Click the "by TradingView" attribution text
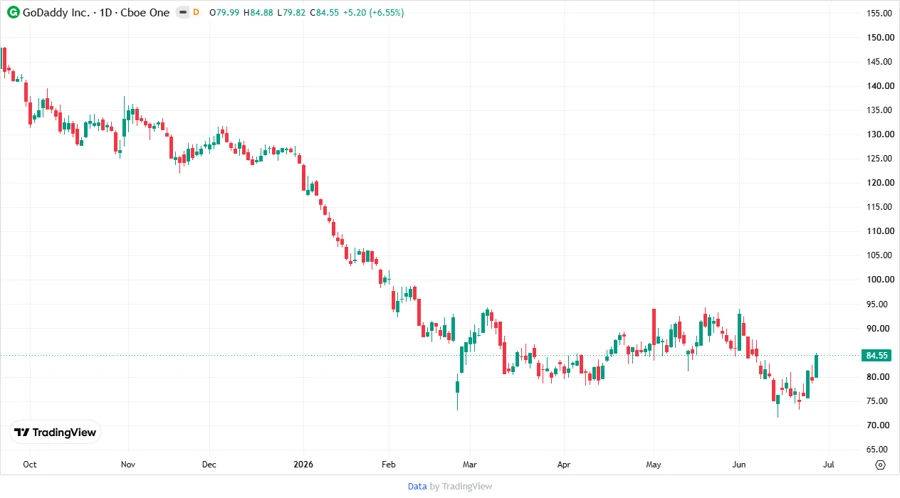The width and height of the screenshot is (900, 498). click(461, 486)
